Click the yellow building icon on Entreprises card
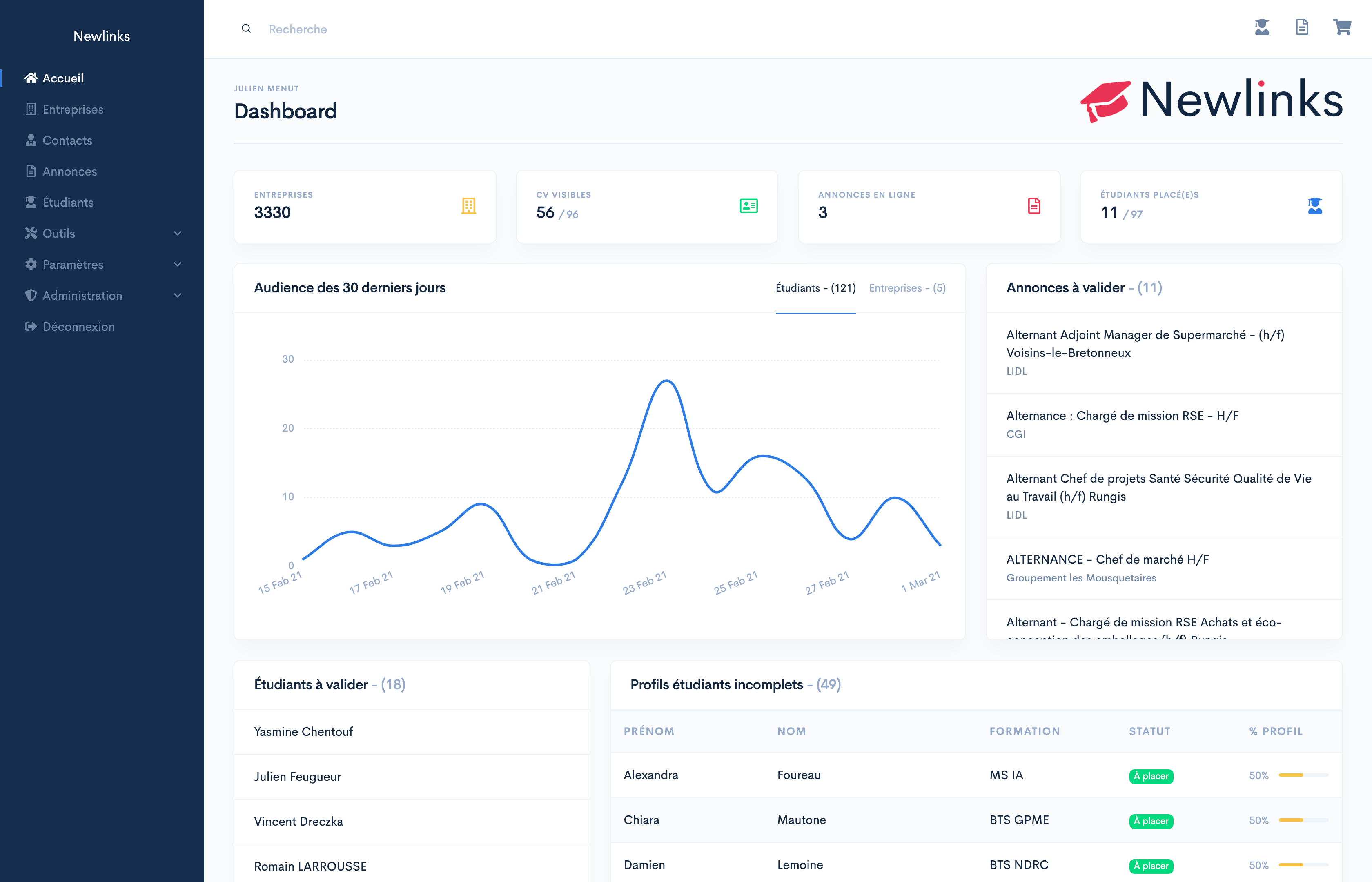This screenshot has height=882, width=1372. 468,206
